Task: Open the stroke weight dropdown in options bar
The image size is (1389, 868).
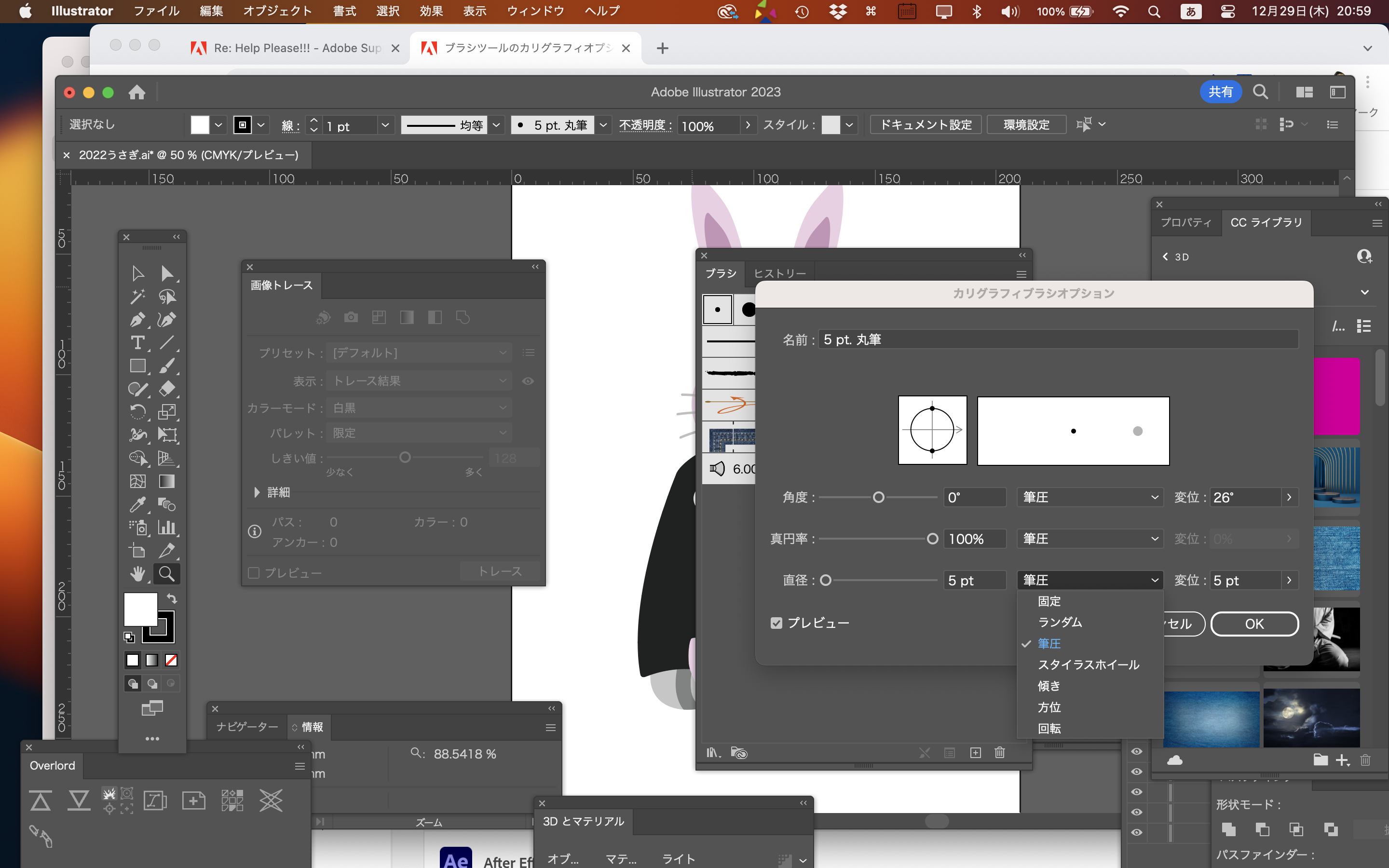Action: pyautogui.click(x=384, y=124)
